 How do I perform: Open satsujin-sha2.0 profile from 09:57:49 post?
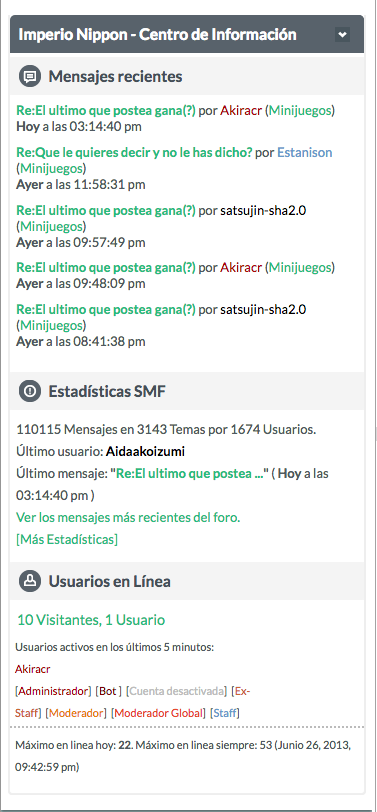[x=263, y=210]
